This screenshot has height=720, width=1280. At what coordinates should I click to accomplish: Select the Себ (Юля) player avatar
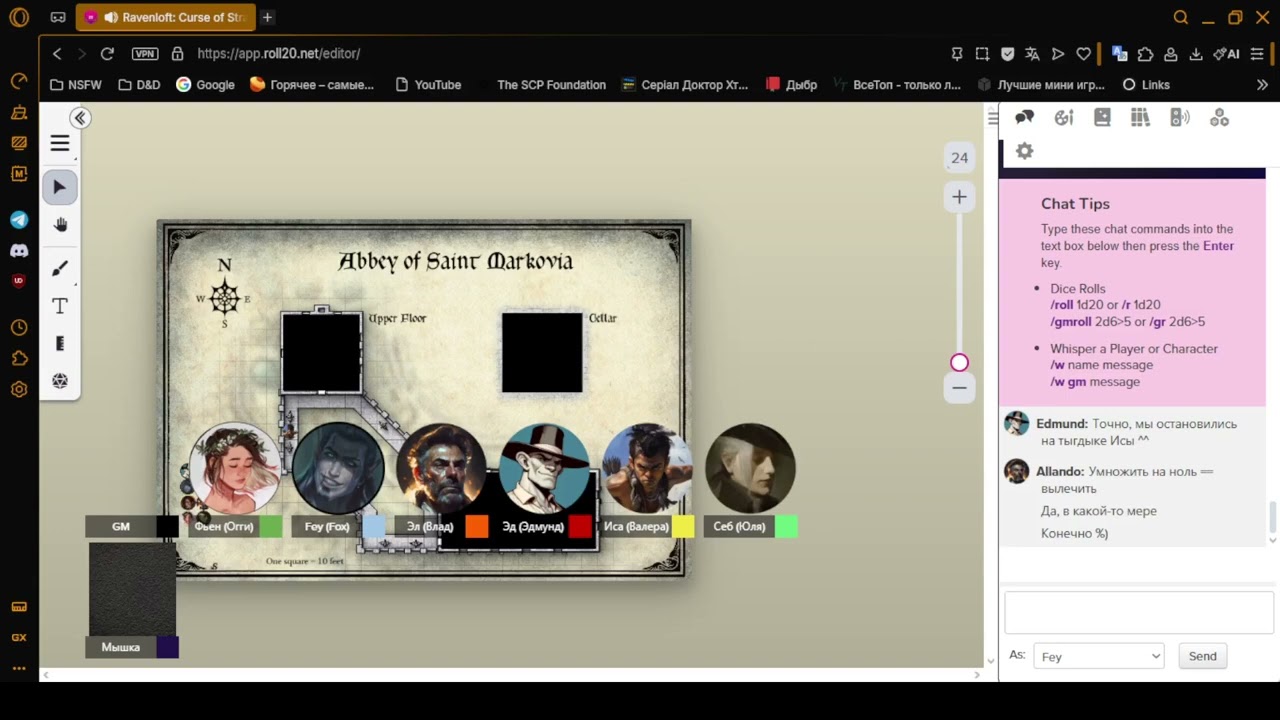[x=750, y=468]
